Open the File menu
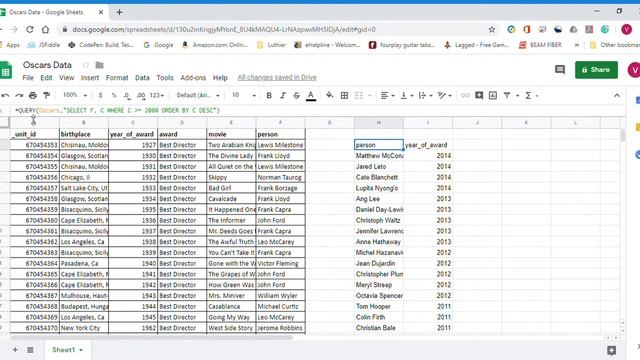Screen dimensions: 640x360 tap(28, 78)
